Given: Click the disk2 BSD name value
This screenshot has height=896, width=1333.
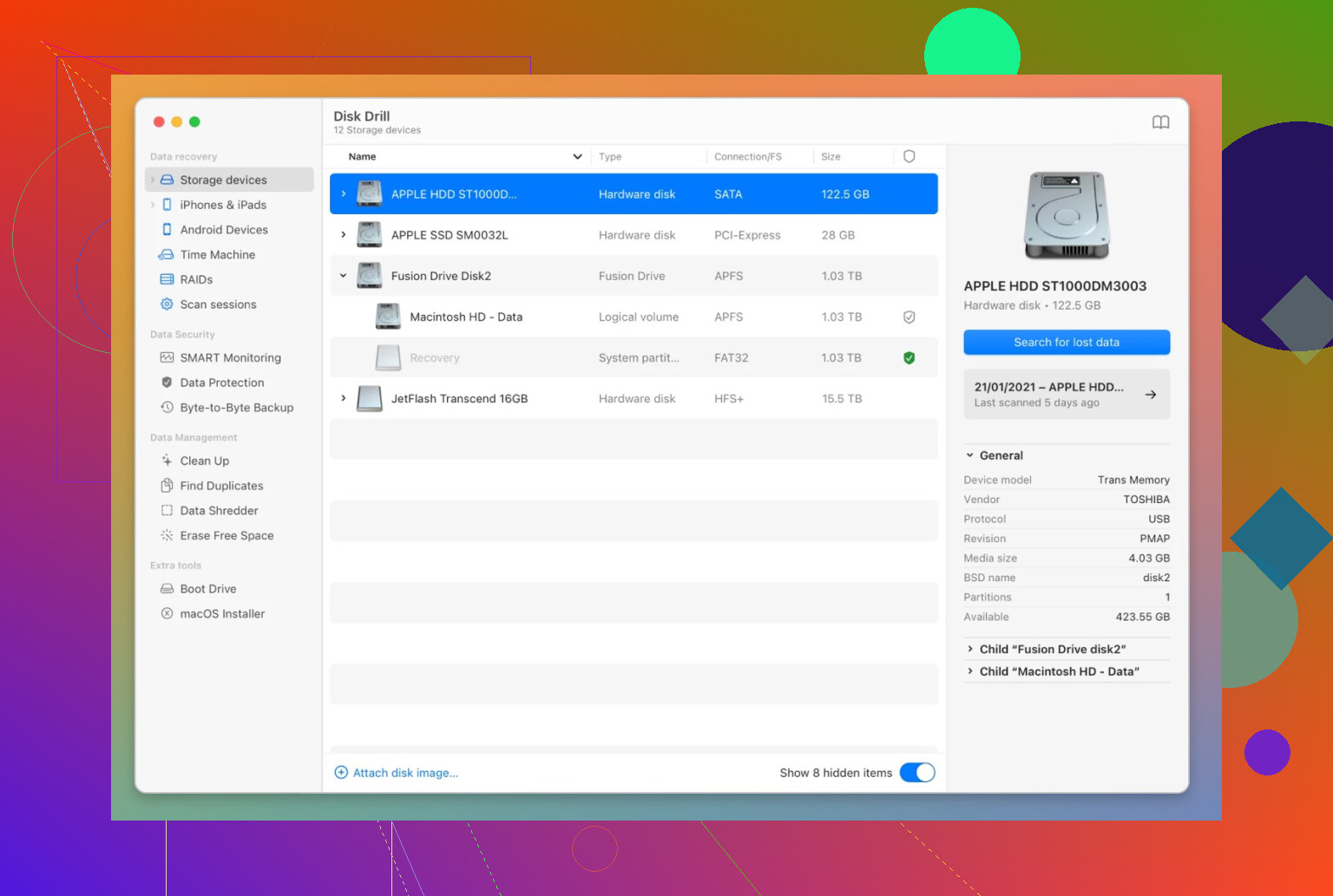Looking at the screenshot, I should point(1156,578).
